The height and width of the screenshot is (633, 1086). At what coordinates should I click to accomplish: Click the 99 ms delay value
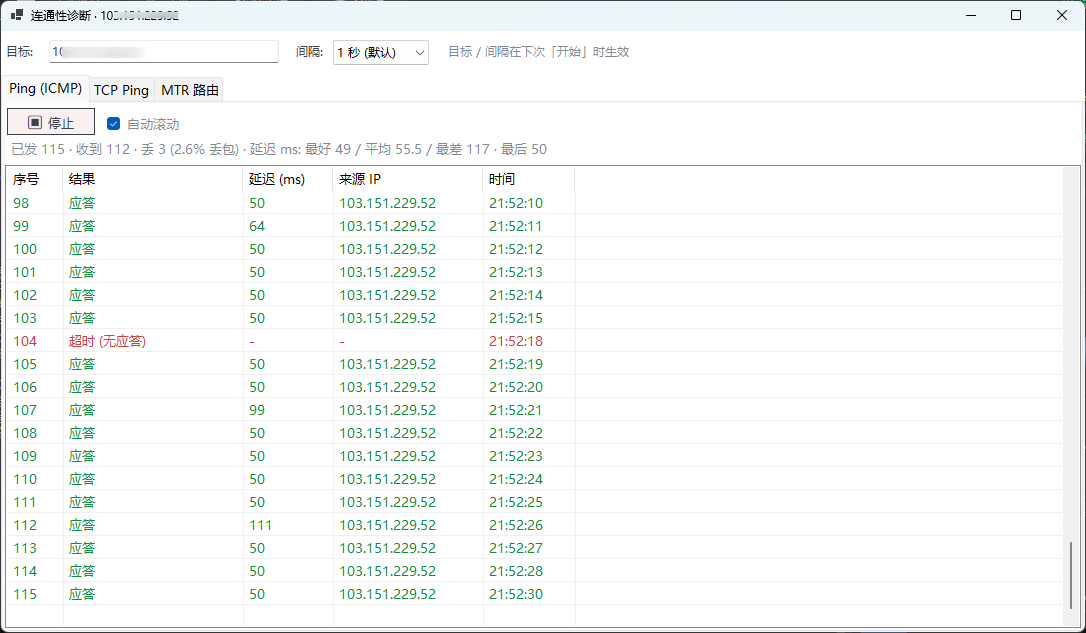coord(257,410)
